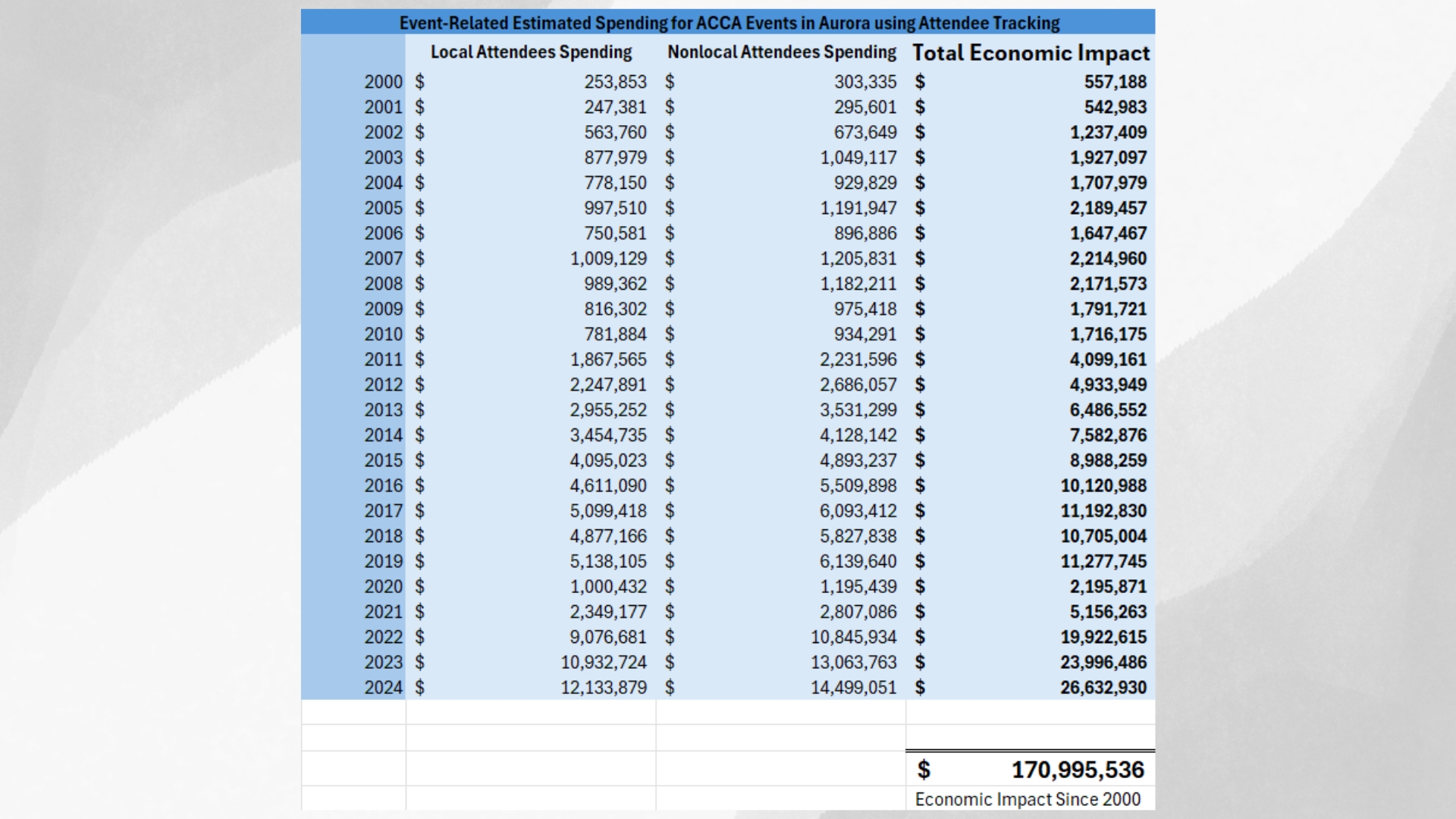Viewport: 1456px width, 819px height.
Task: Select total impact value 11,192,830
Action: click(1103, 510)
